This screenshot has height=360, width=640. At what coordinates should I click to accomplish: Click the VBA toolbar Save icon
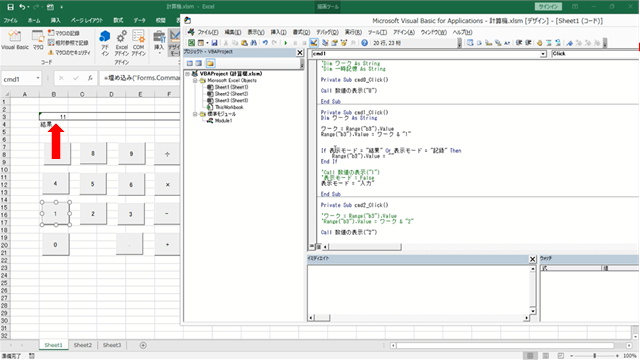click(214, 42)
